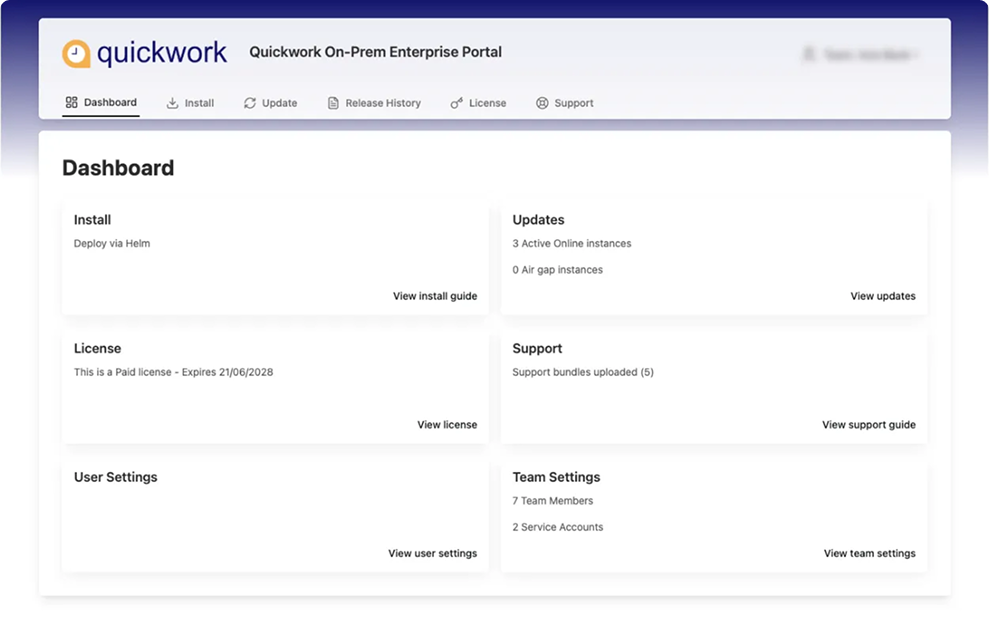
Task: Switch to the Update tab
Action: [x=270, y=102]
